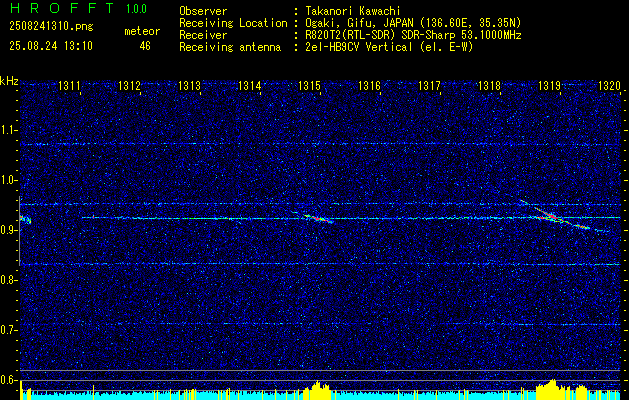Click the HROFFT program title
Screen dimensions: 629x400
(x=63, y=8)
